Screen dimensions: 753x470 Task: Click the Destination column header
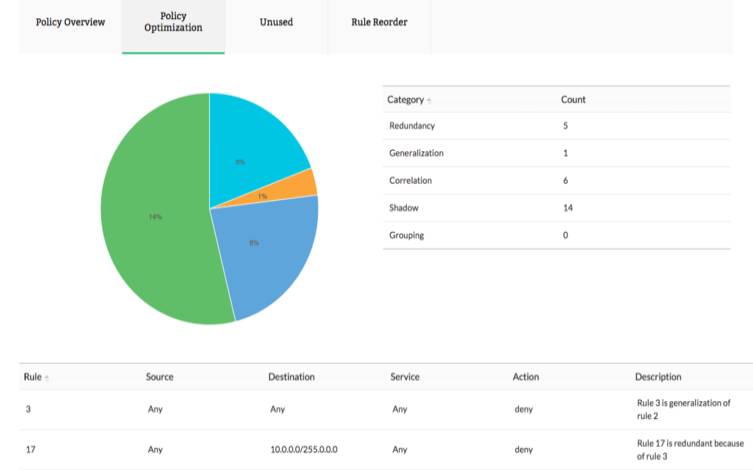[x=291, y=377]
